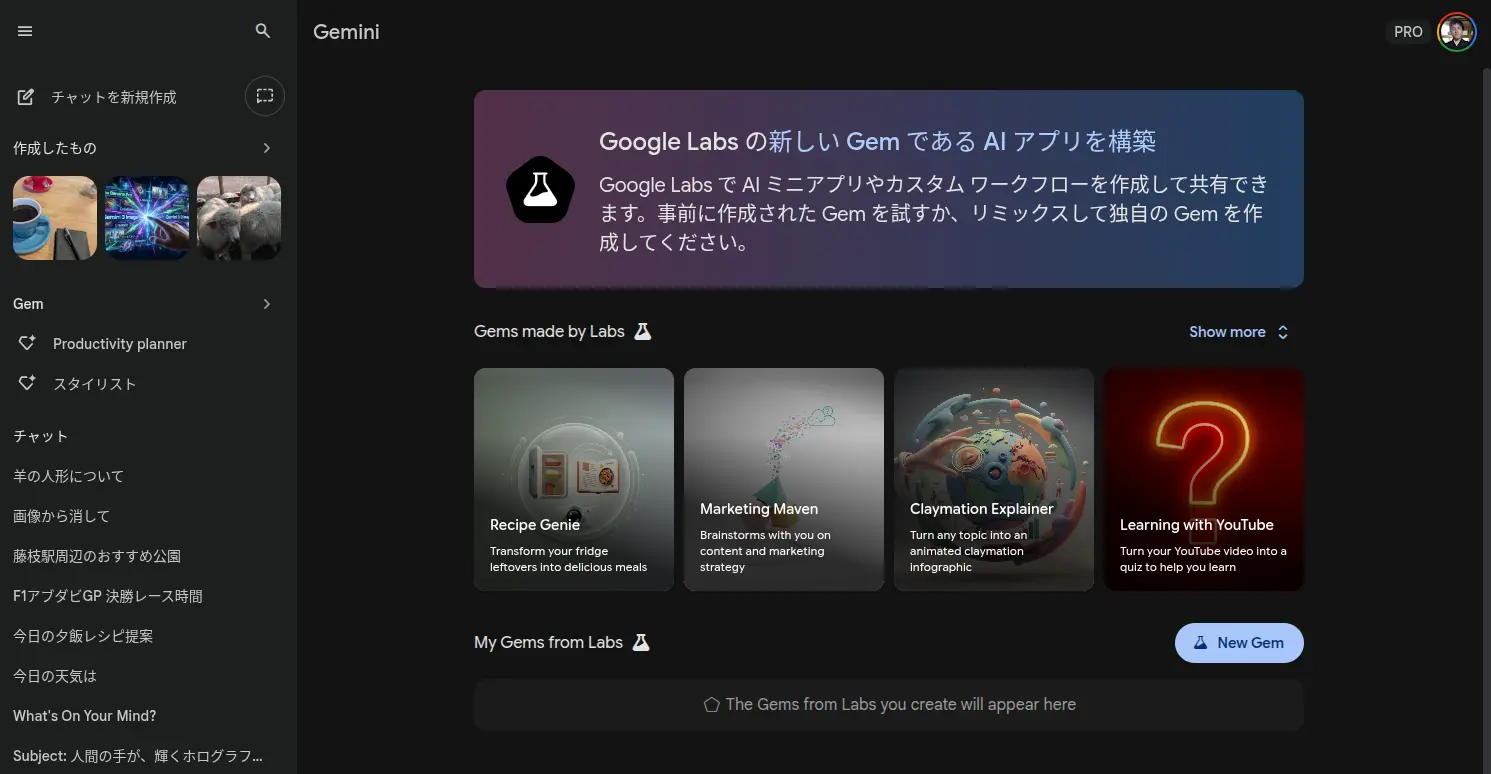Open the Claymation Explainer gem card
The height and width of the screenshot is (774, 1491).
click(x=993, y=479)
